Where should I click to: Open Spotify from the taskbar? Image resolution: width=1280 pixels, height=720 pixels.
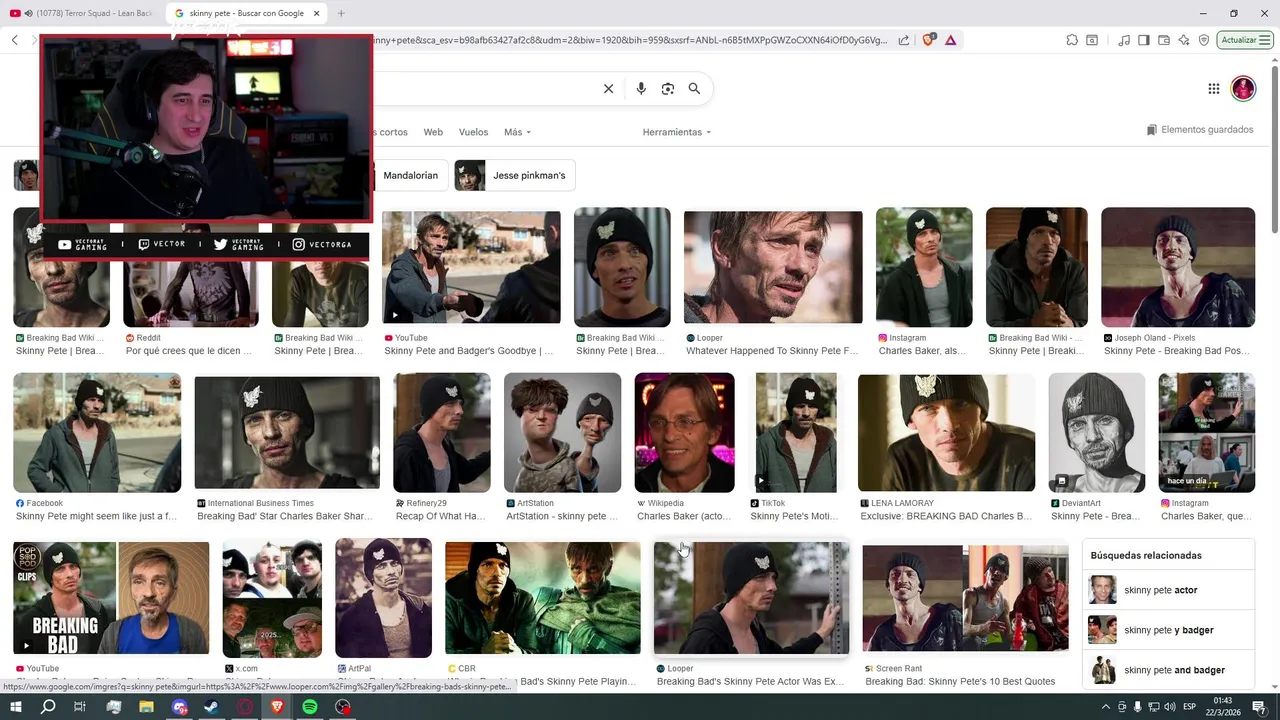pos(310,707)
